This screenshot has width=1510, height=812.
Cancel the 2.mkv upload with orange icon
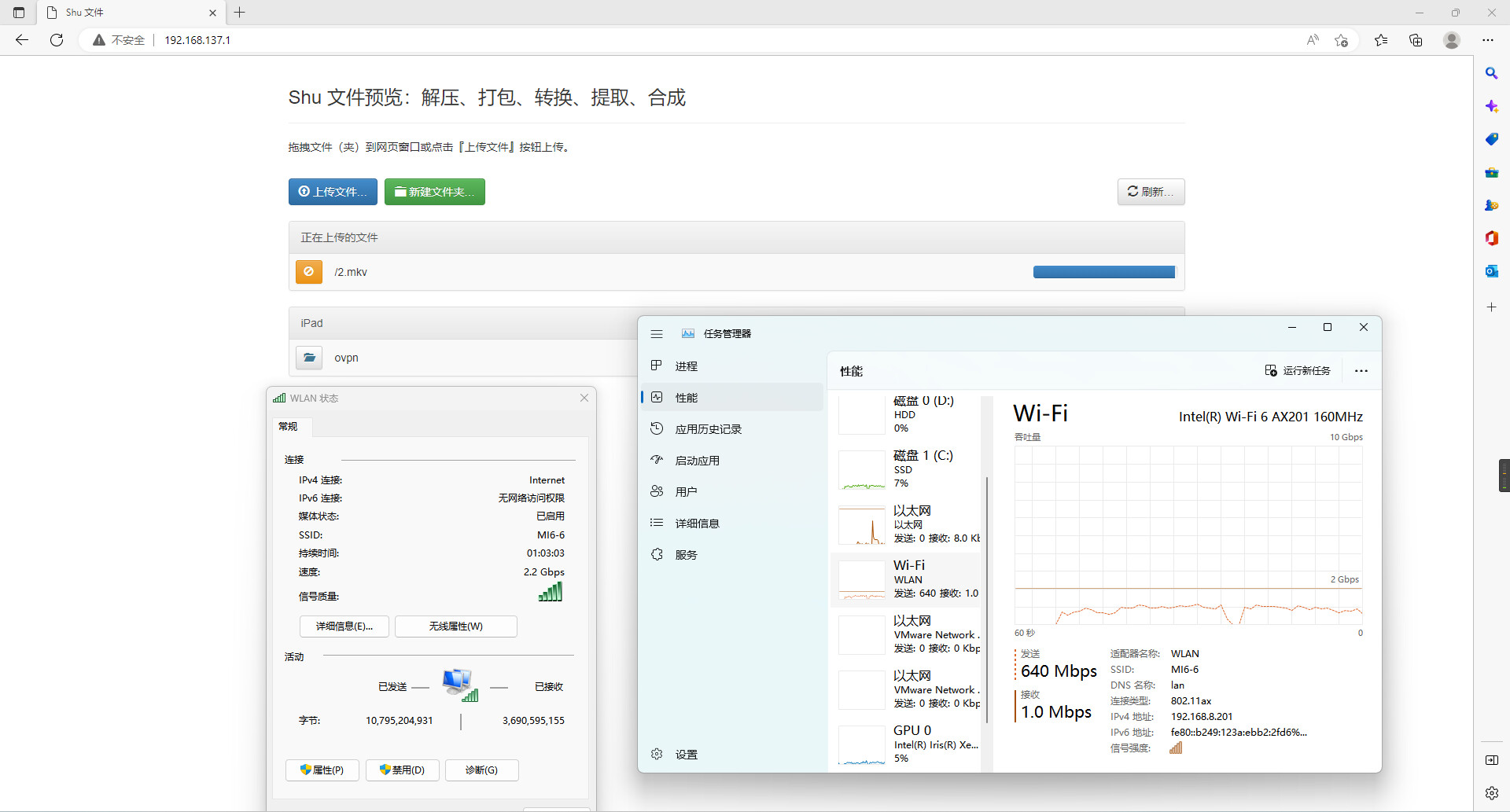coord(309,272)
